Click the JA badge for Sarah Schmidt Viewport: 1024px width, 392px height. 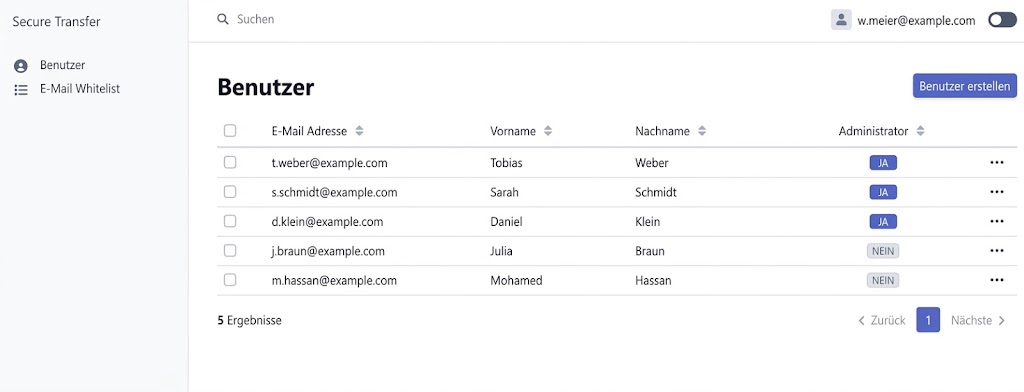(883, 192)
